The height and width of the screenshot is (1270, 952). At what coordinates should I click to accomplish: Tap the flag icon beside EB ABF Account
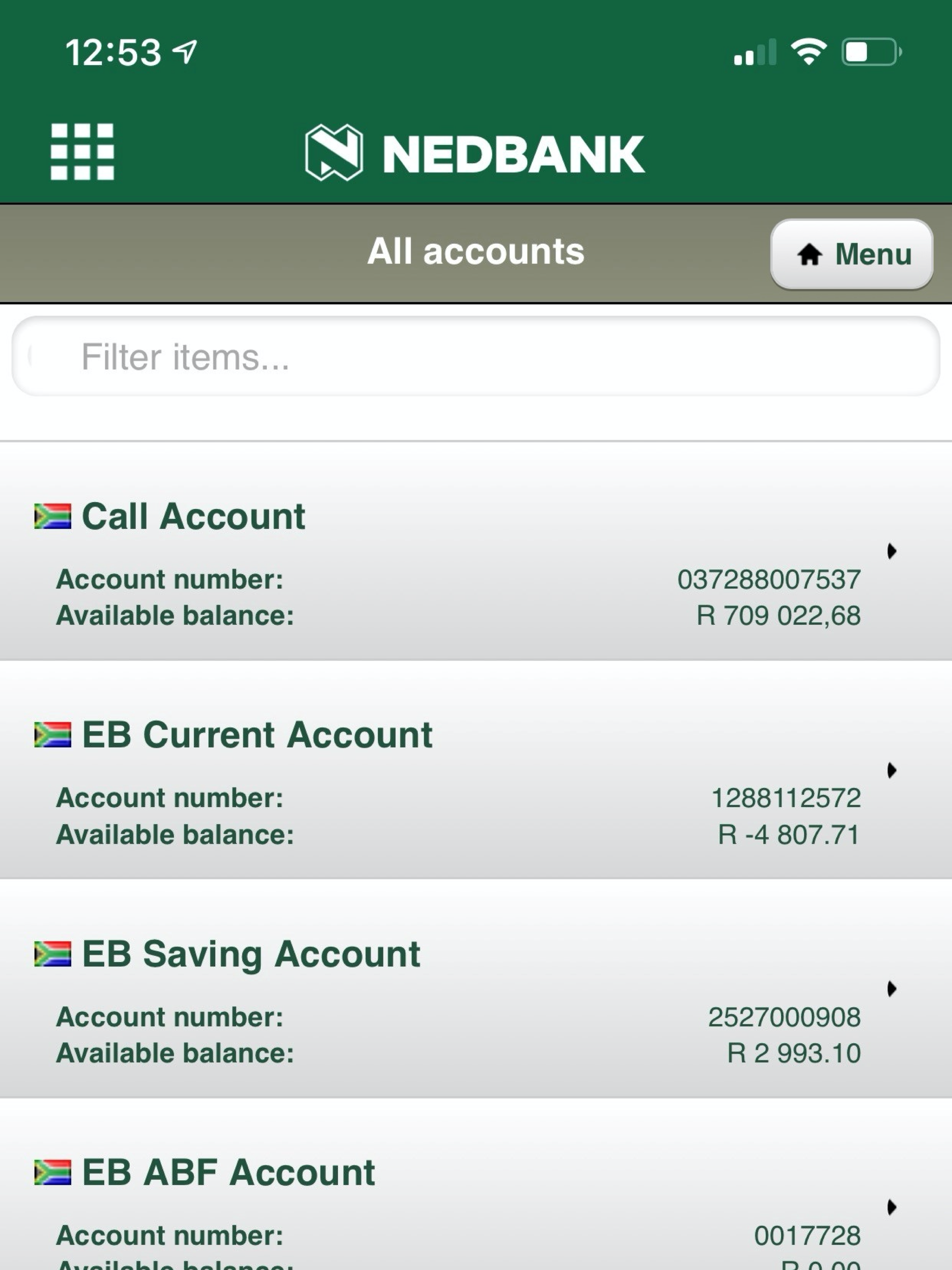coord(53,1172)
